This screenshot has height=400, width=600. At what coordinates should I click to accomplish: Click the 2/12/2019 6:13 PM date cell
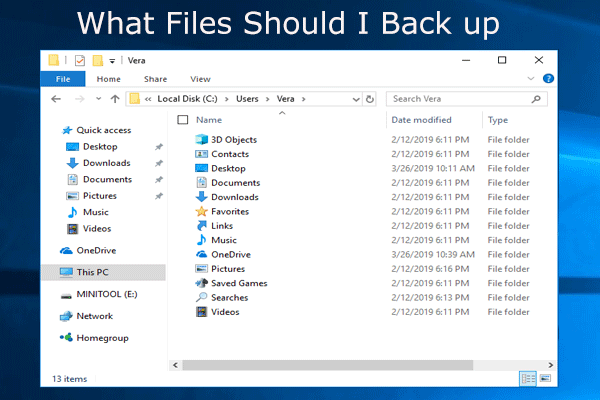(x=430, y=297)
